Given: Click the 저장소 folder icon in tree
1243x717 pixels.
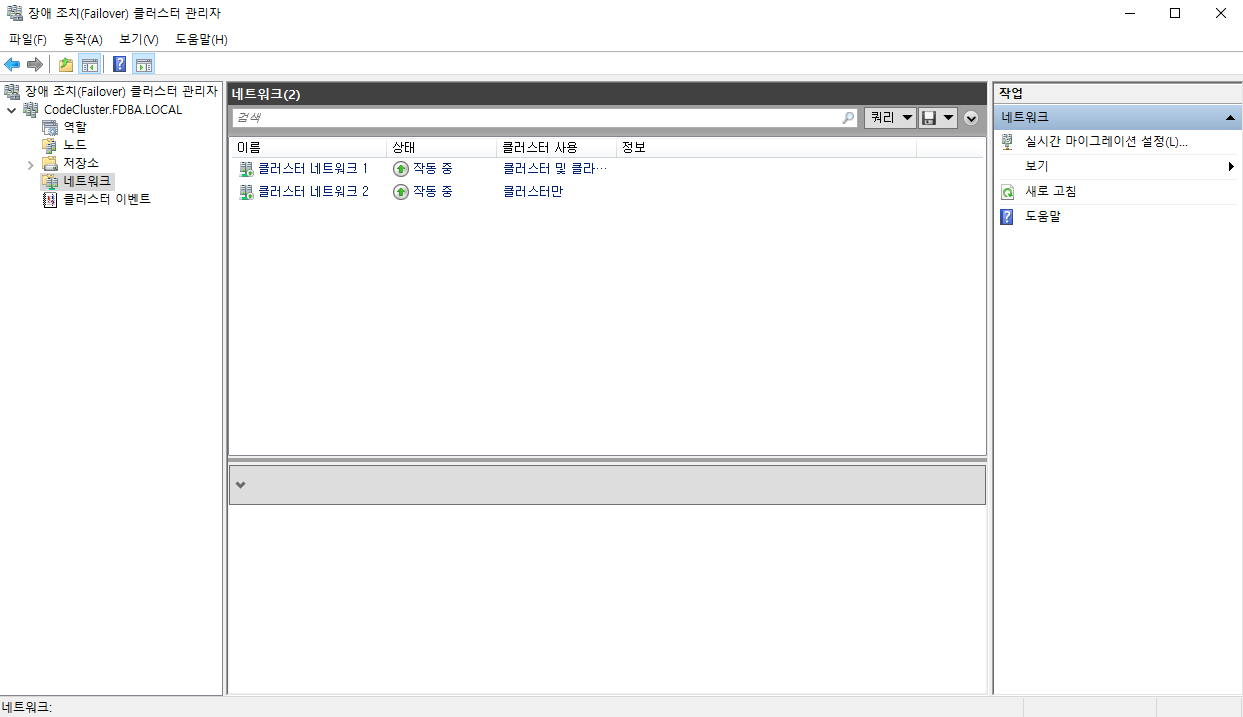Looking at the screenshot, I should [49, 163].
